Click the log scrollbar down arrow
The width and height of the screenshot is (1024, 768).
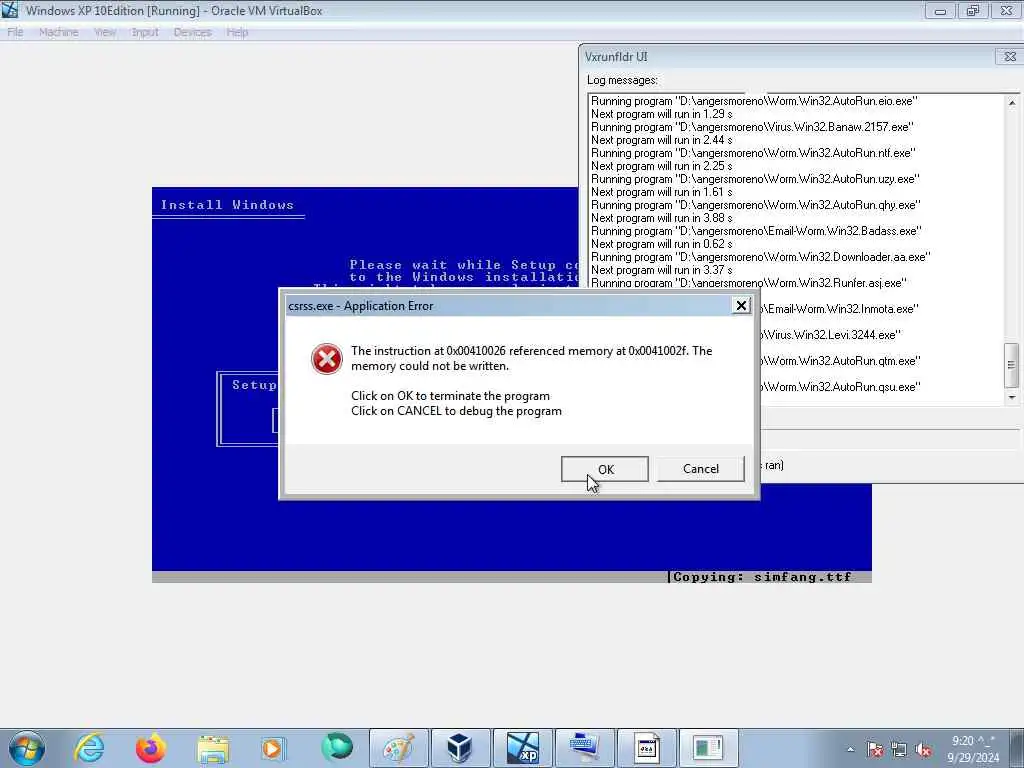(x=1012, y=397)
